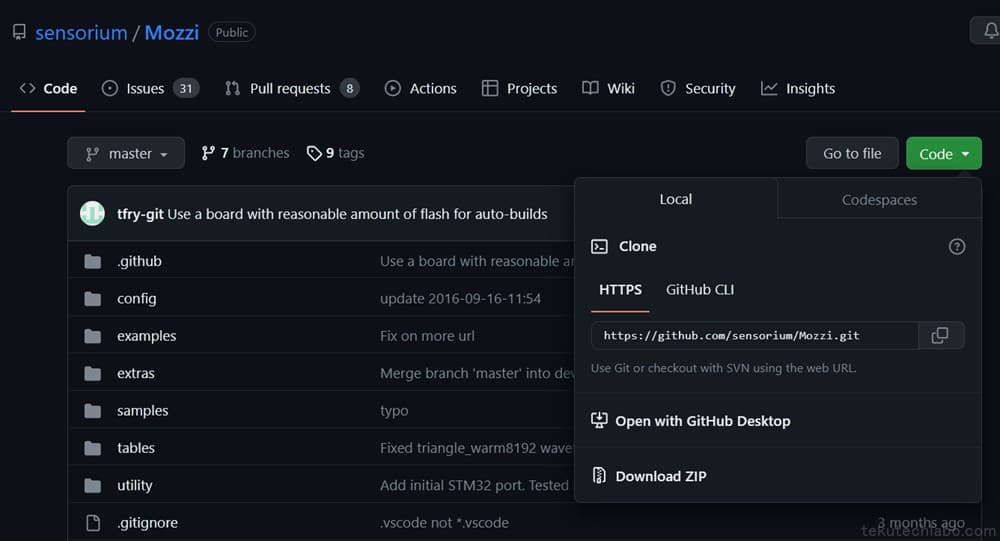This screenshot has height=541, width=1000.
Task: Open the Wiki tab
Action: pos(608,89)
